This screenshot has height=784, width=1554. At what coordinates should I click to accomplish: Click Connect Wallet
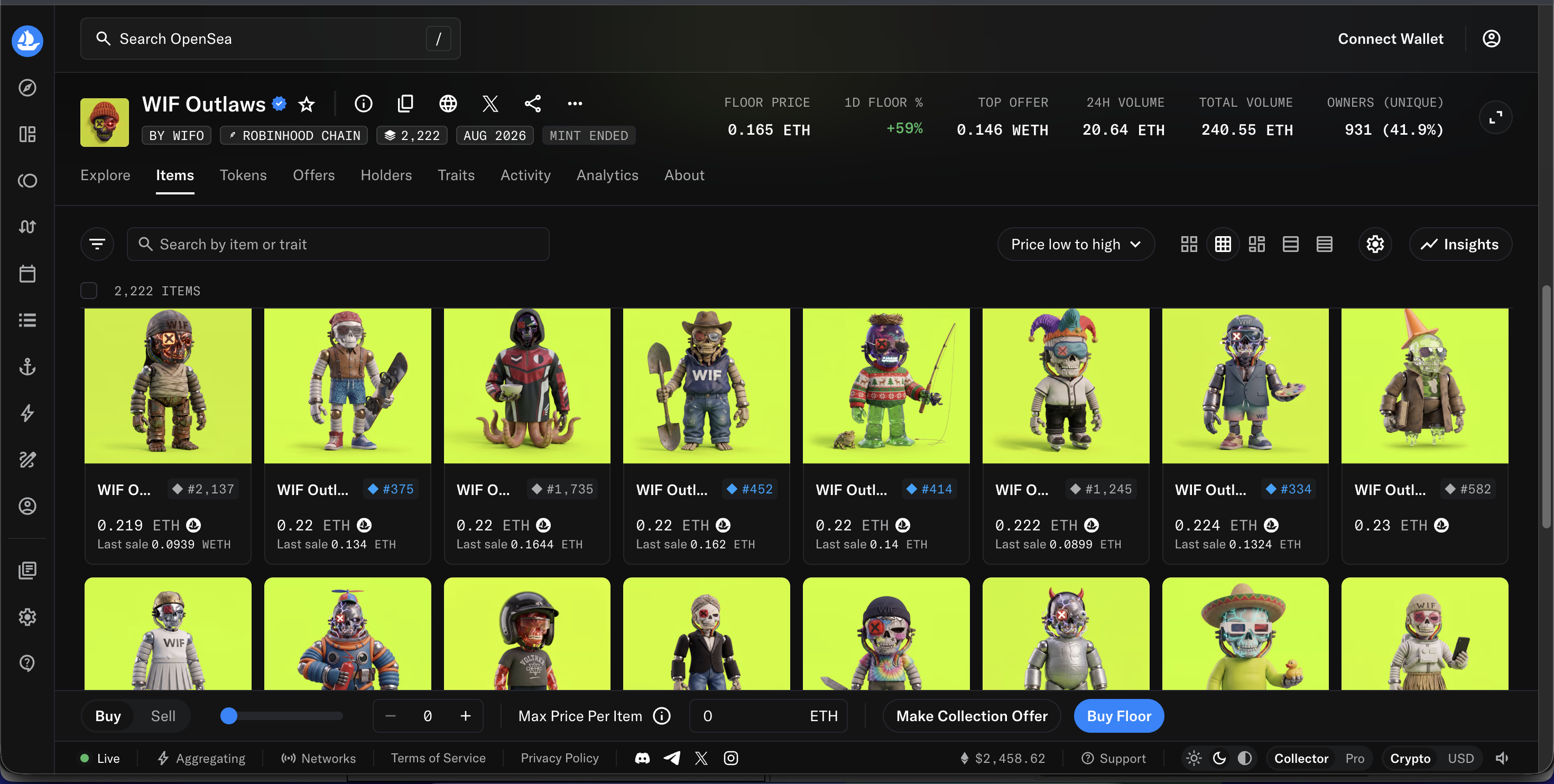click(1391, 39)
